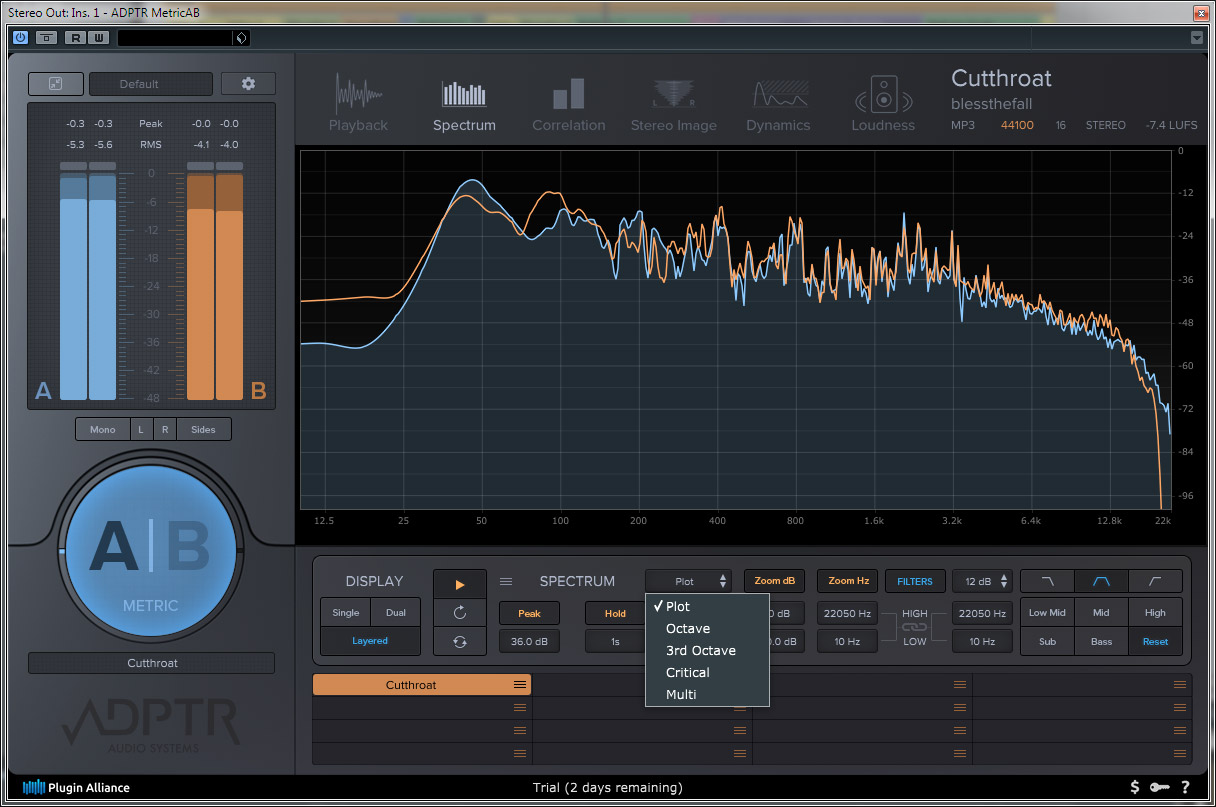Open the host bar's far-right dropdown arrow
Screen dimensions: 1216x807
(x=1197, y=38)
